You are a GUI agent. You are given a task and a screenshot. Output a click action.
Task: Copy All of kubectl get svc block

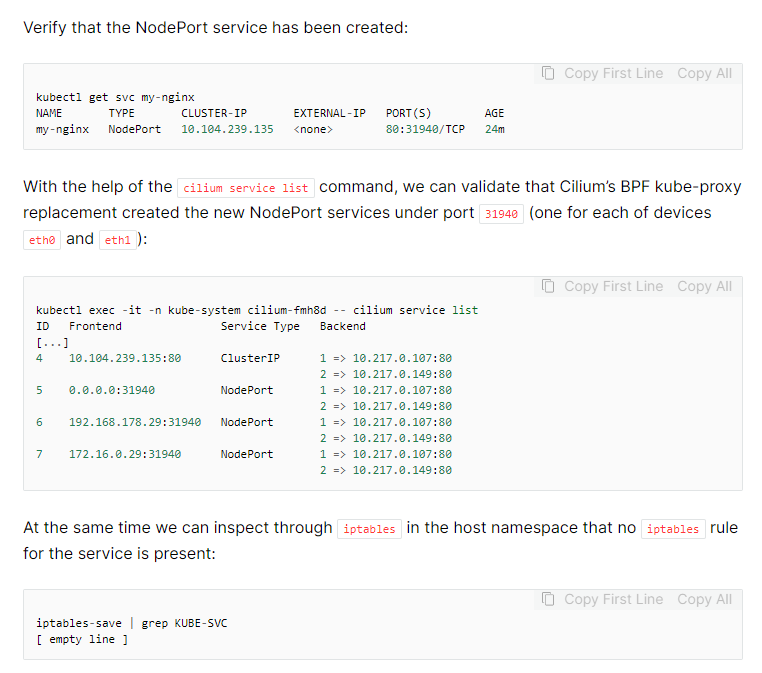click(704, 73)
